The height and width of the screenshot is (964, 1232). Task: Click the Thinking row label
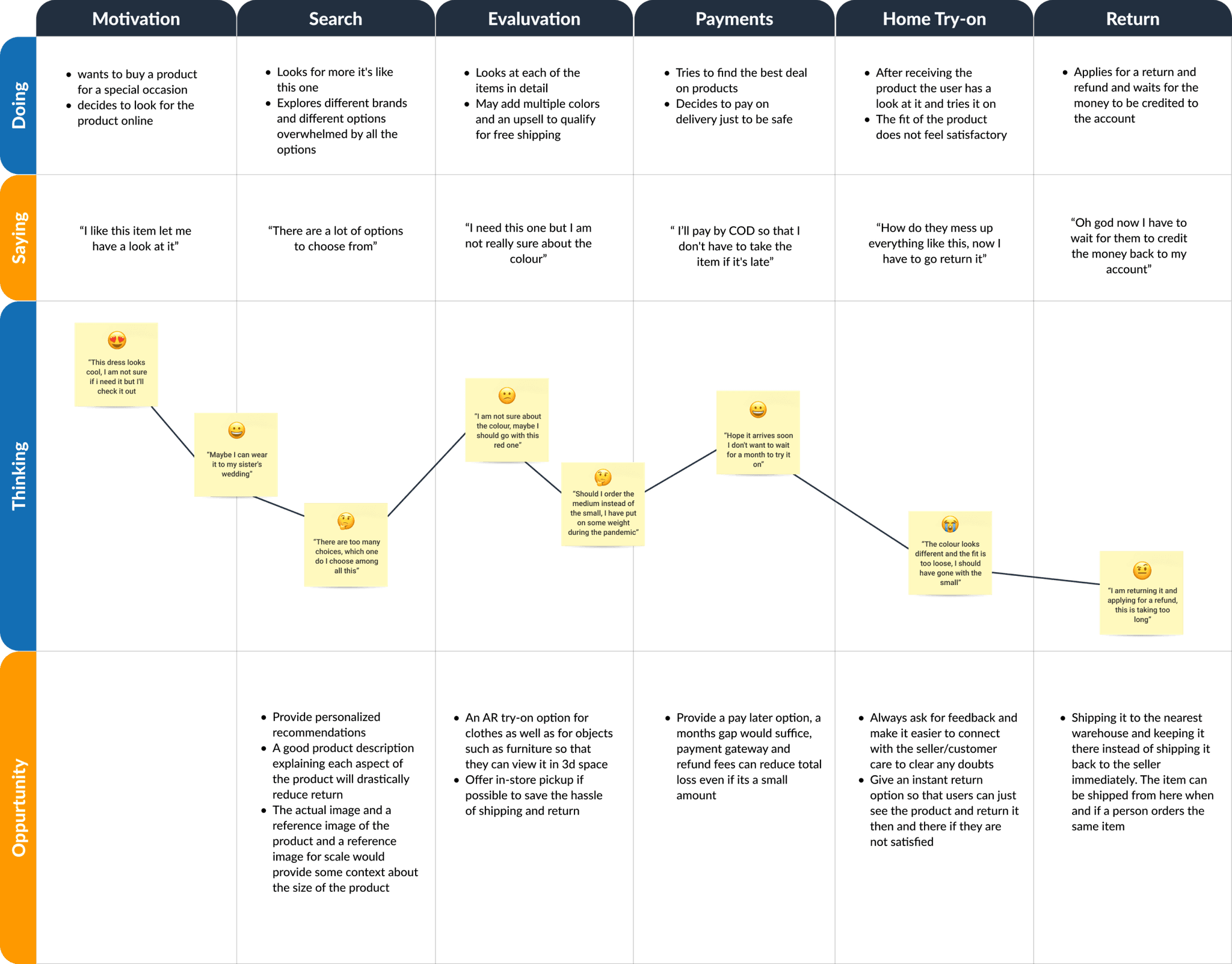(19, 475)
